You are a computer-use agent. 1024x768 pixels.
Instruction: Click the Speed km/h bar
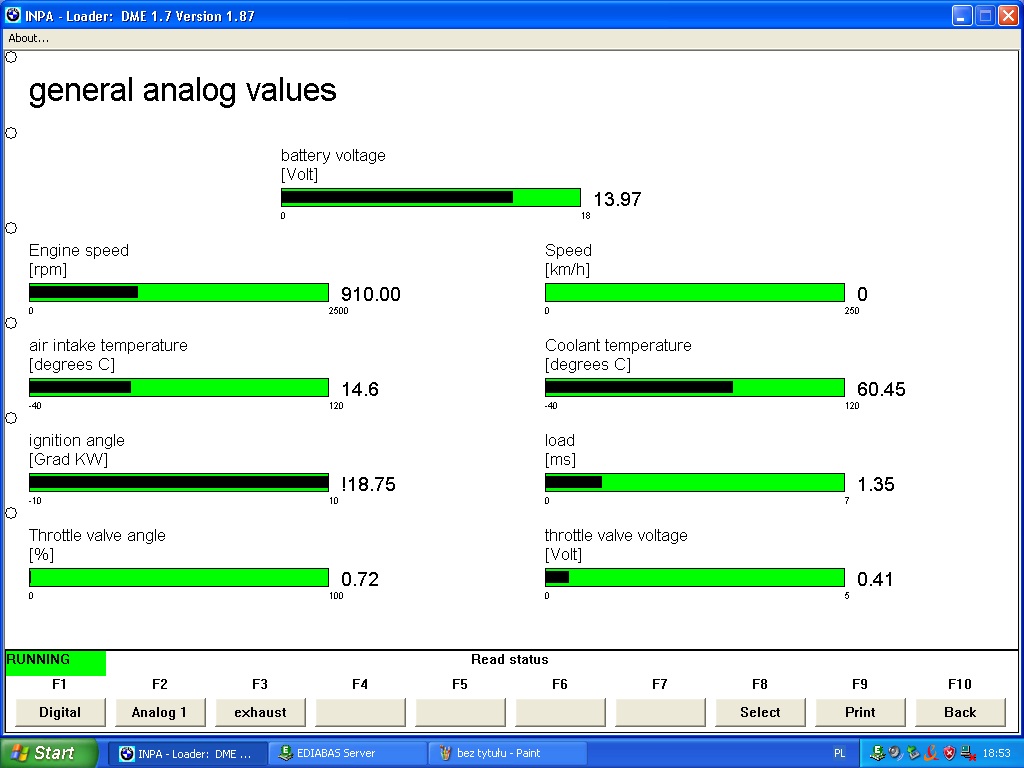point(695,293)
